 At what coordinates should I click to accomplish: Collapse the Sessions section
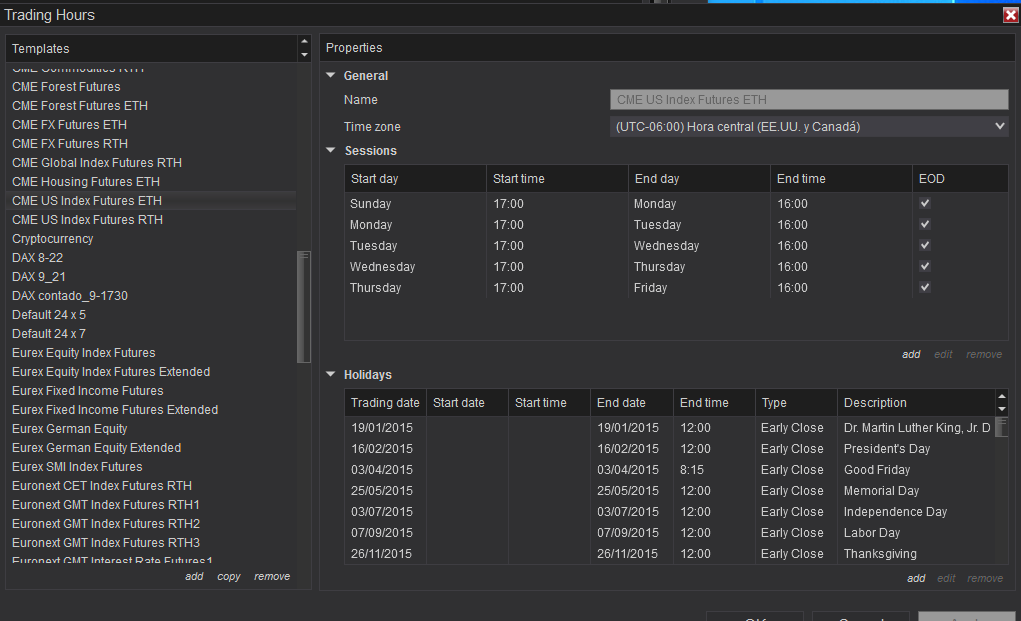pos(331,151)
